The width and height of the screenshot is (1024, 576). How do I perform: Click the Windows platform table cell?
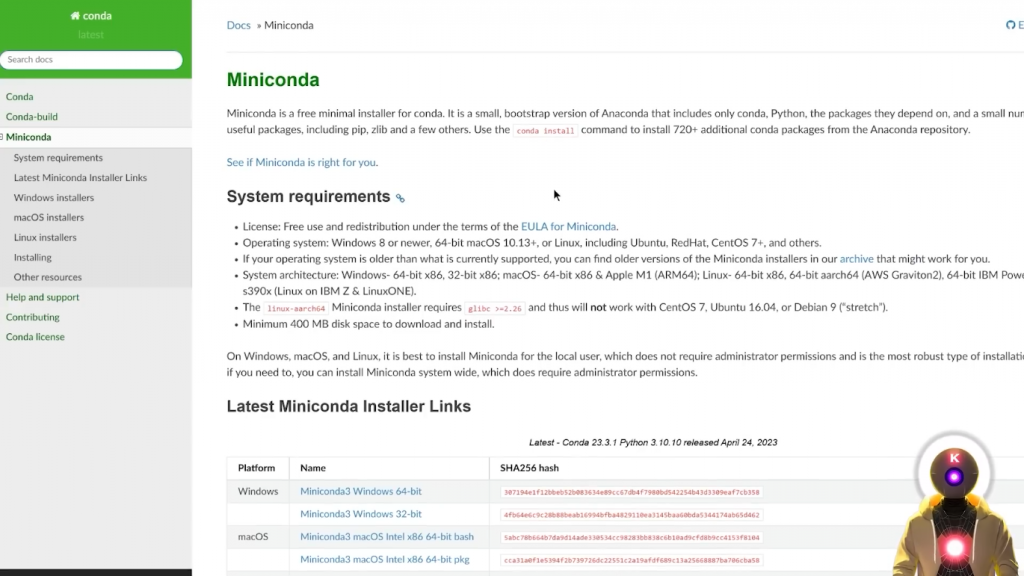(x=258, y=491)
